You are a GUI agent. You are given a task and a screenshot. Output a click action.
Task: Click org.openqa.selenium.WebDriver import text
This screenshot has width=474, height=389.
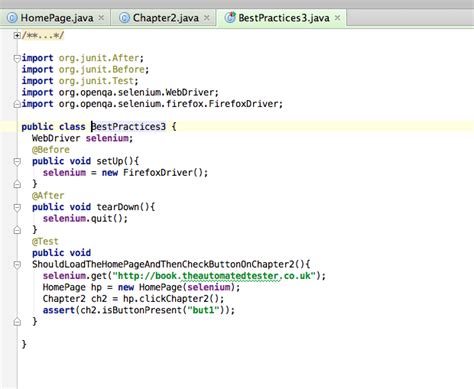[x=136, y=92]
